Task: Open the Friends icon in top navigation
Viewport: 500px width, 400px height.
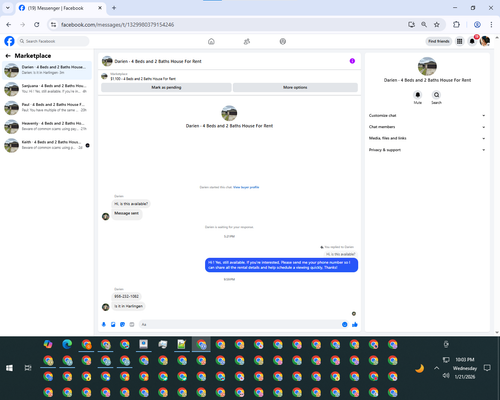Action: tap(247, 41)
